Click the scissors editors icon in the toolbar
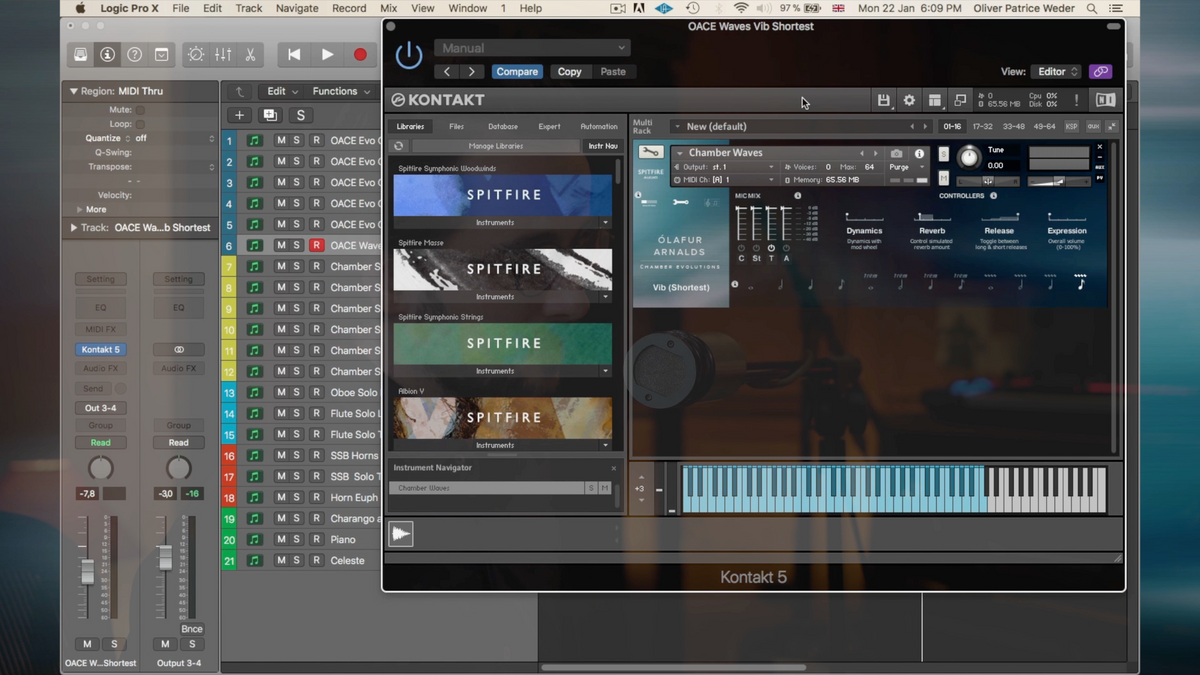This screenshot has width=1200, height=675. point(250,55)
